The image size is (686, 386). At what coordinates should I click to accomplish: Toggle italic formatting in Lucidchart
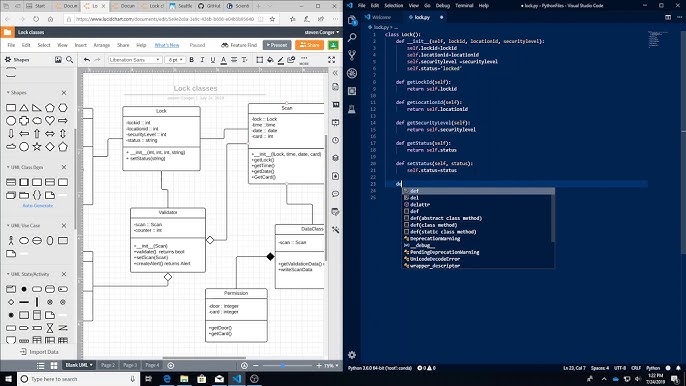point(202,60)
